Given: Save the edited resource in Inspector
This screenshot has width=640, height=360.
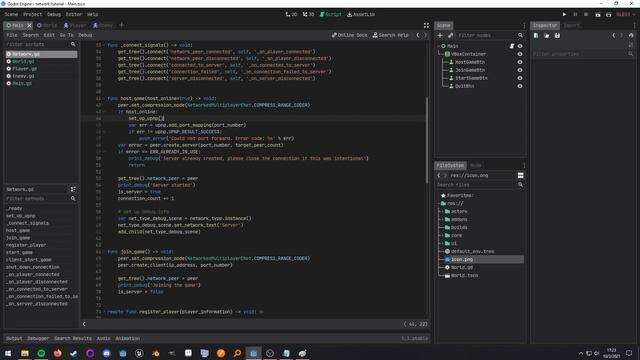Looking at the screenshot, I should (x=557, y=36).
